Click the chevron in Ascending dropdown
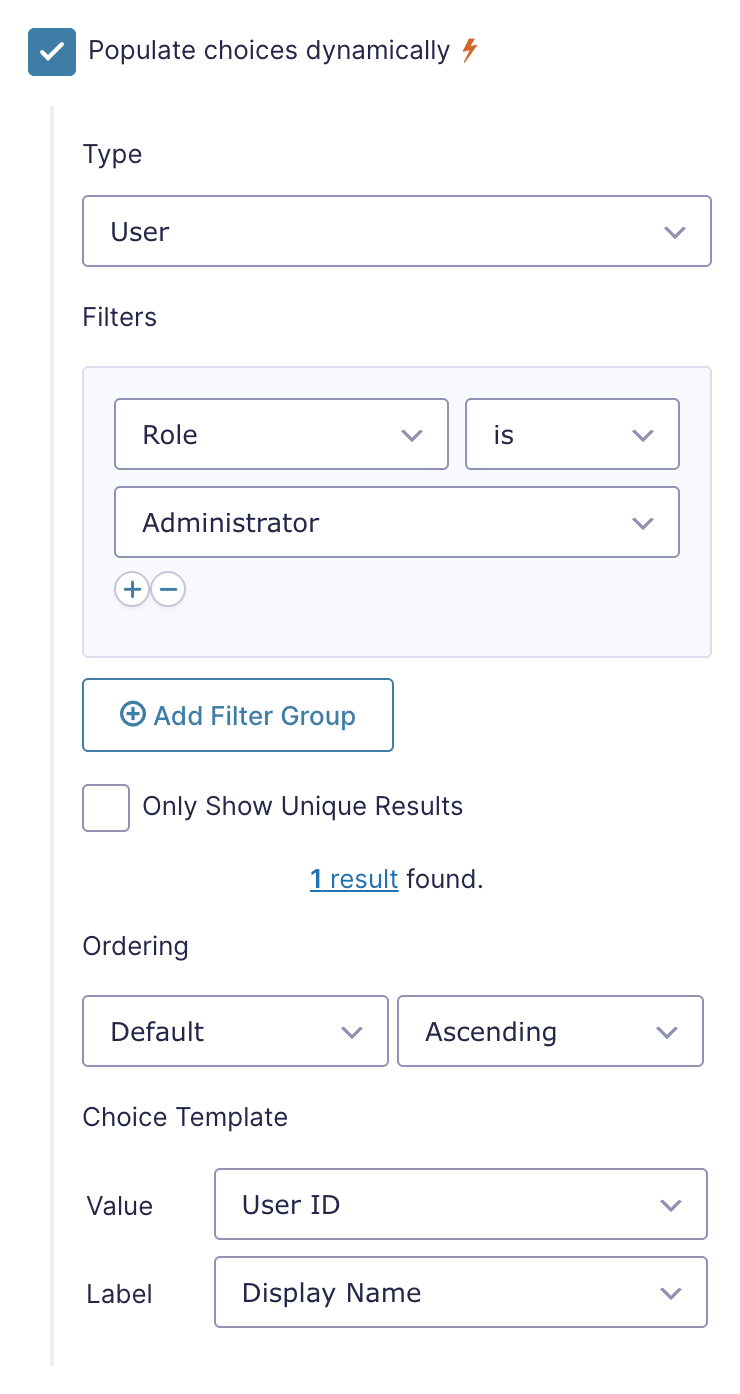 coord(667,1032)
